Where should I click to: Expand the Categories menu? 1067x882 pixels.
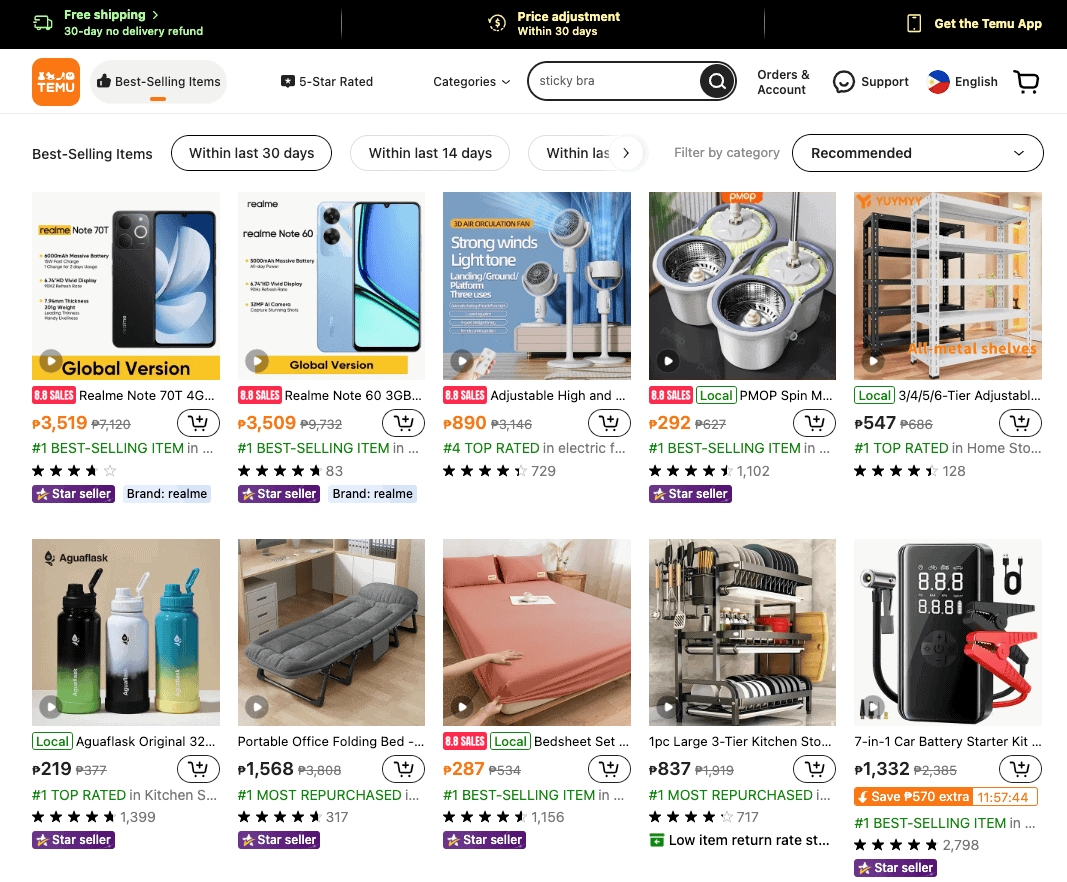pos(471,81)
